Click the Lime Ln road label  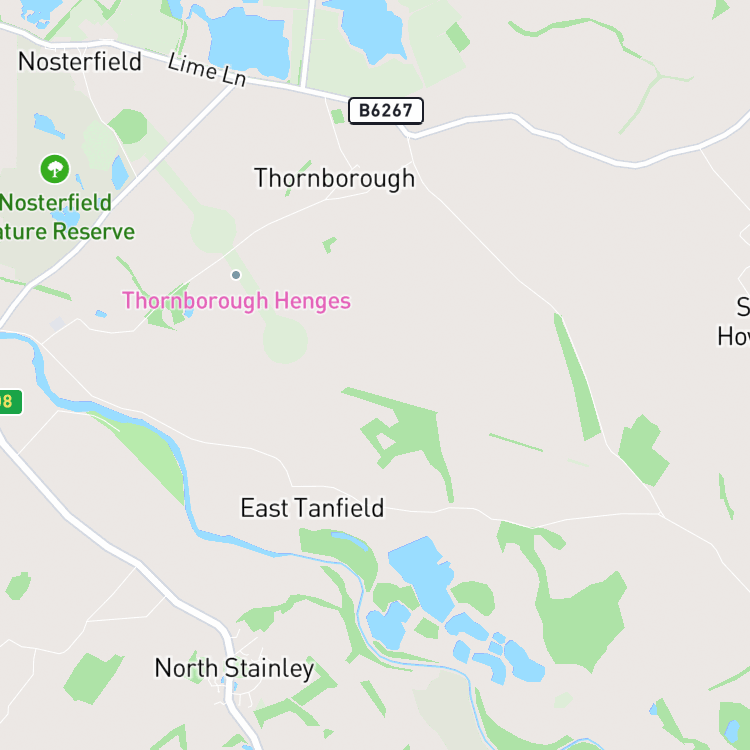(207, 70)
